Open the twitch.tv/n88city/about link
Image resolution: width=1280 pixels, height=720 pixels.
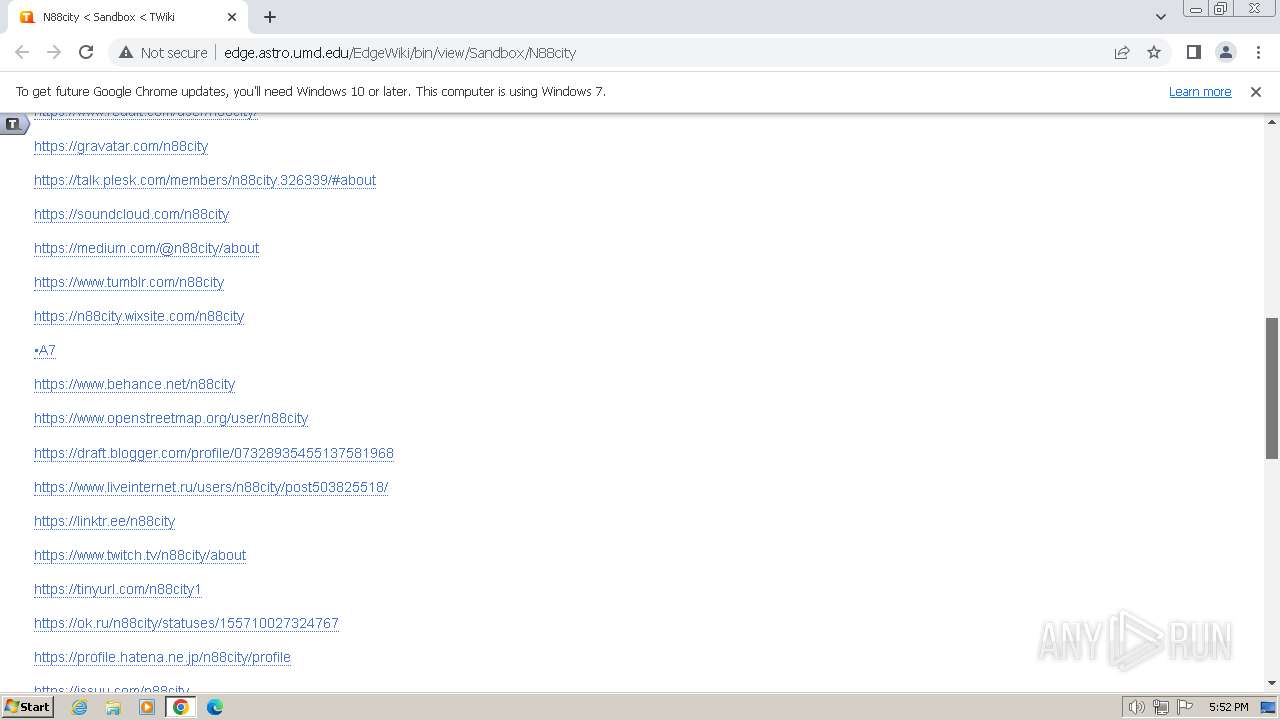coord(140,555)
